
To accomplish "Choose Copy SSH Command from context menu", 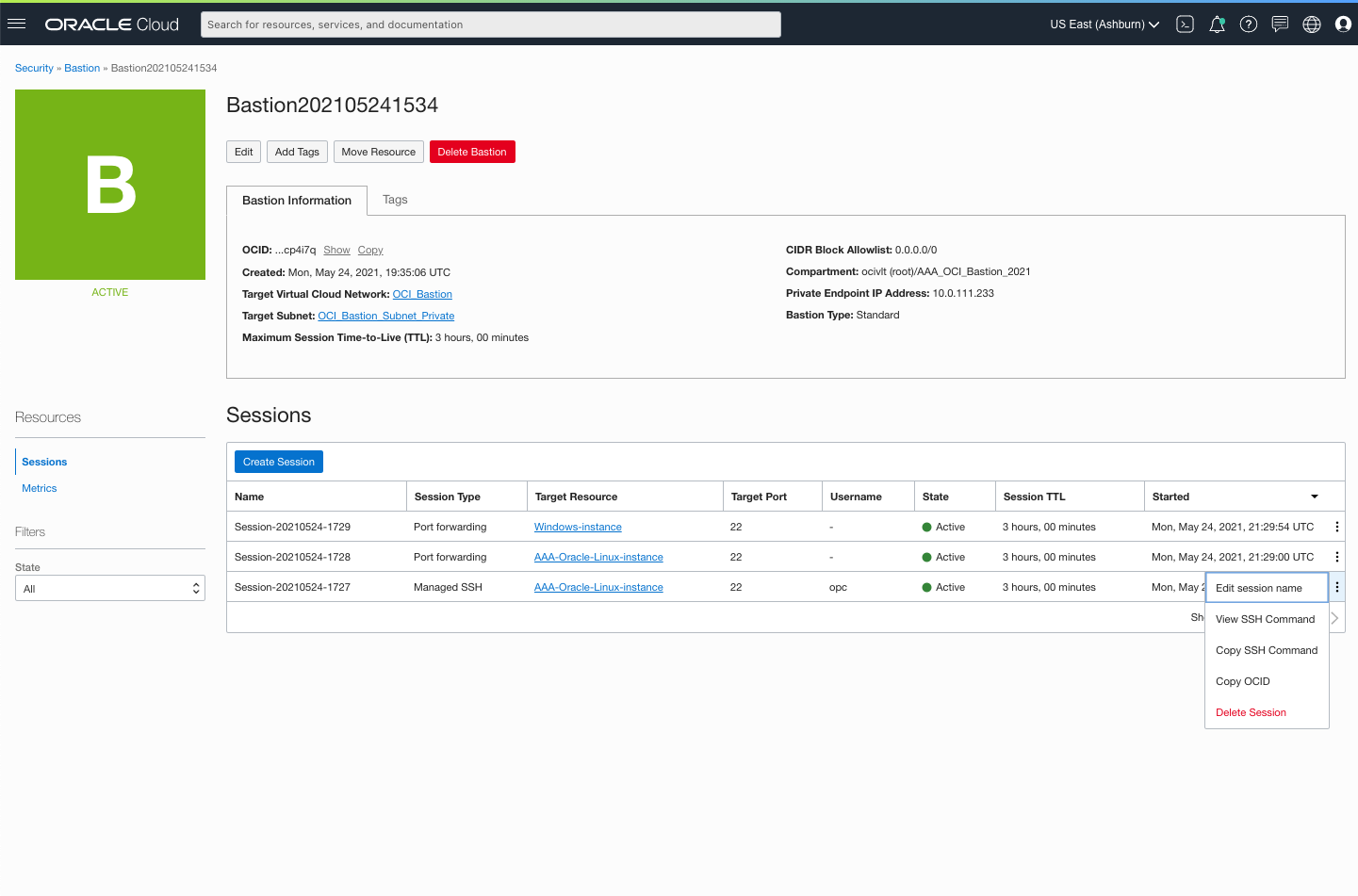I will 1266,650.
